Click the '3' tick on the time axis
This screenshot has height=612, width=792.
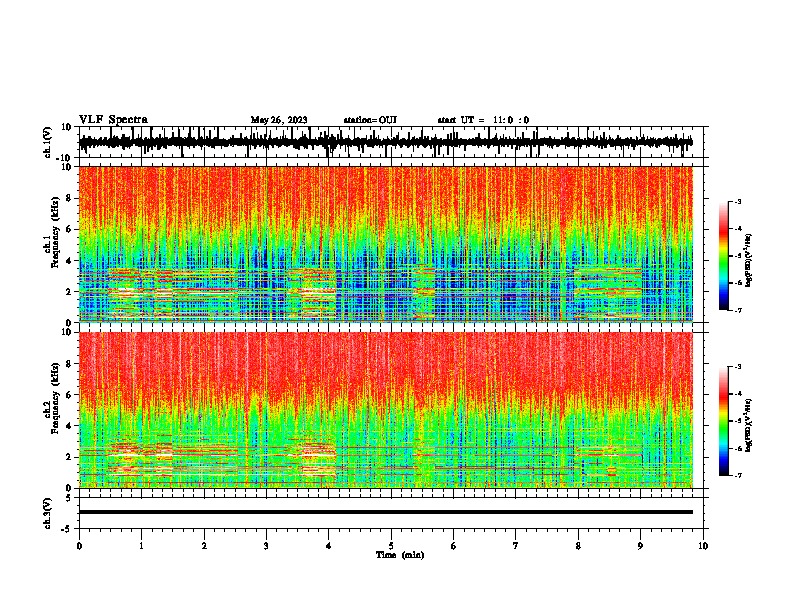tap(266, 546)
